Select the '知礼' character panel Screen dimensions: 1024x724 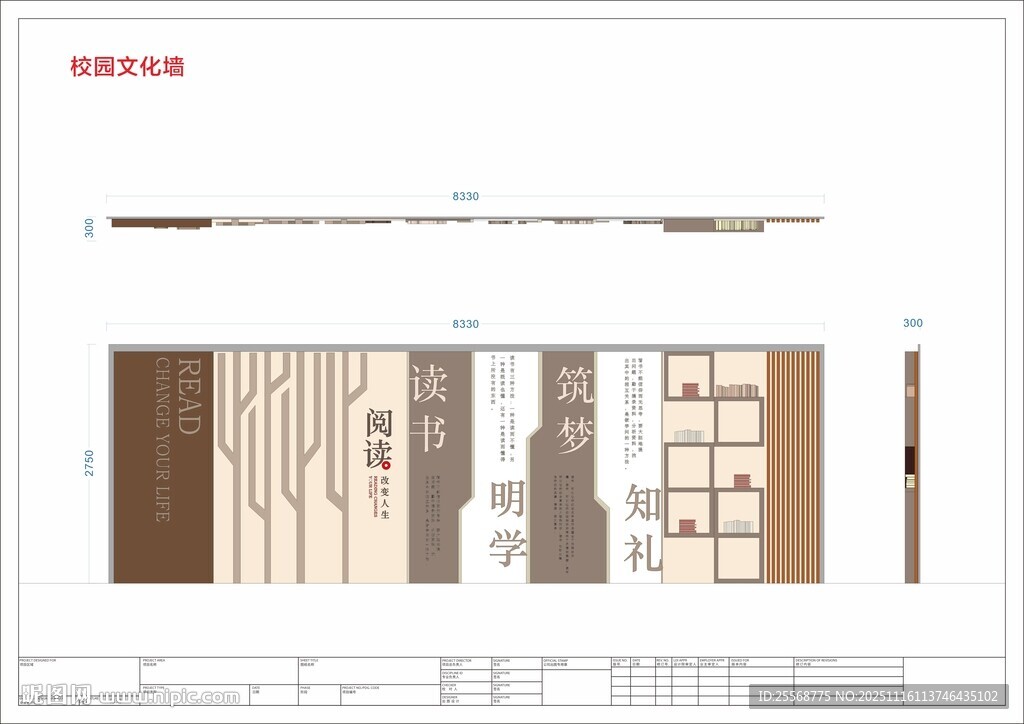pos(645,525)
